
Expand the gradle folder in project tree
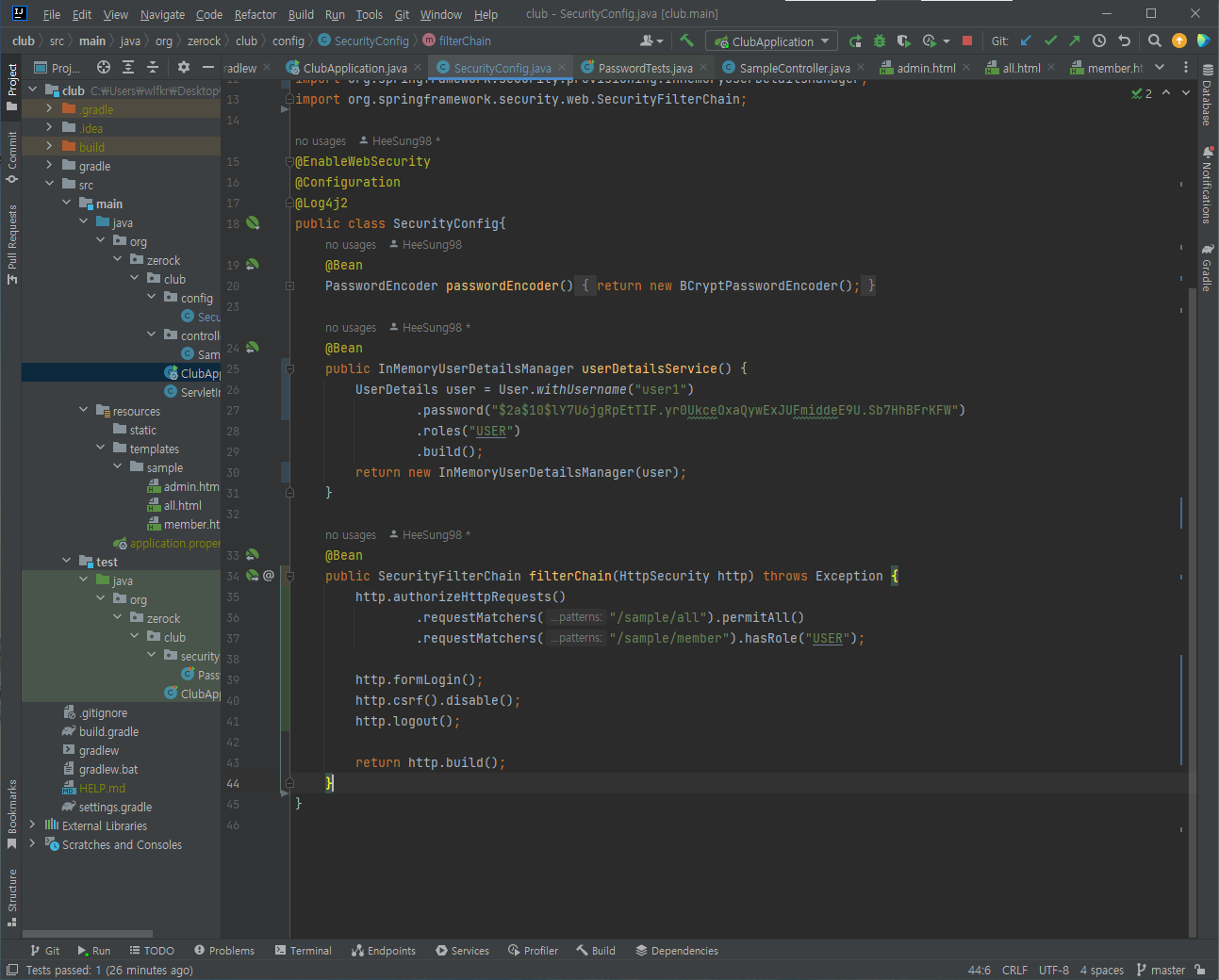[x=49, y=165]
